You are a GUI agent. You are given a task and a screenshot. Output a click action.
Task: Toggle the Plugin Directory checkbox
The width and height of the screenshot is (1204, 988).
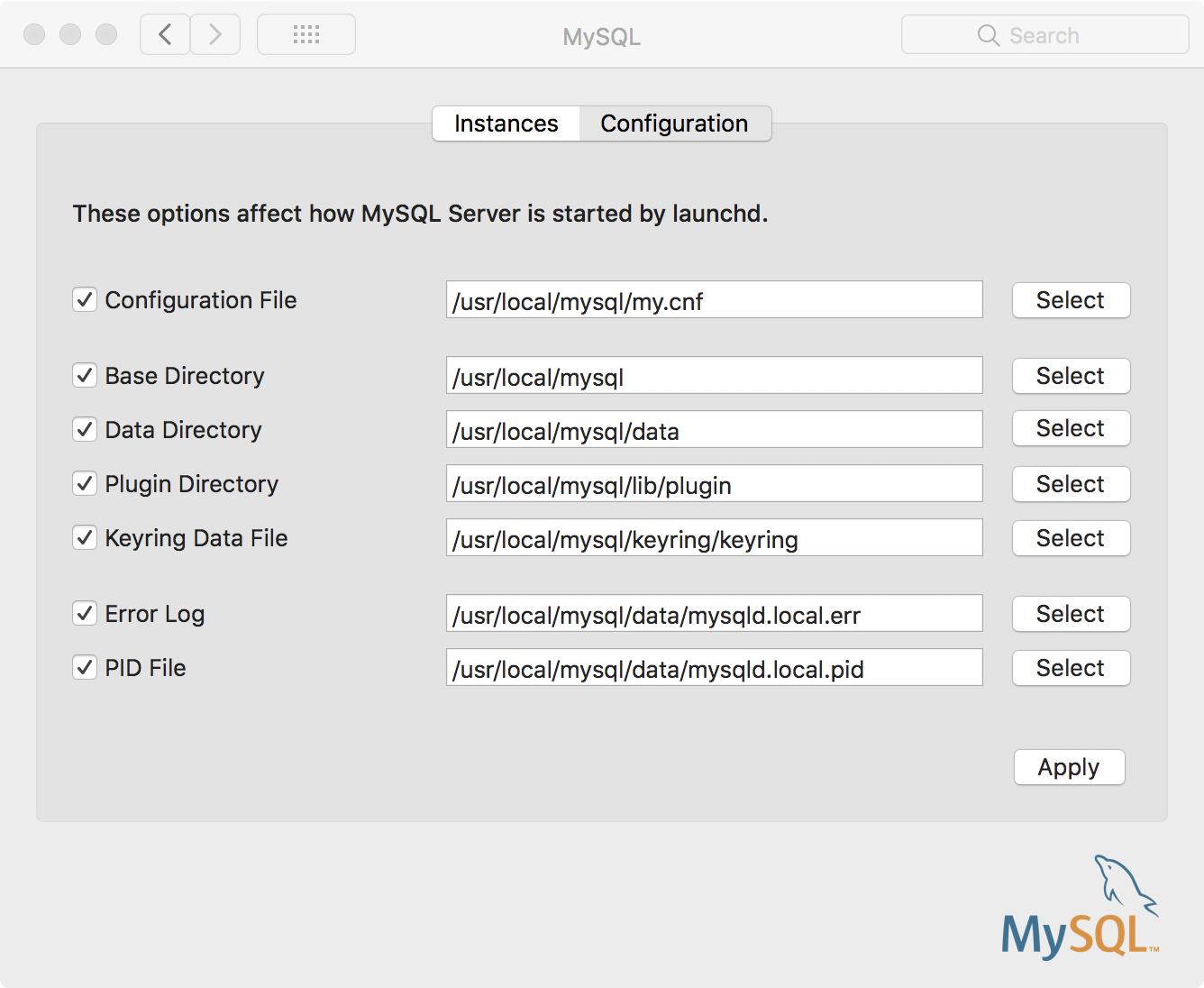[x=85, y=483]
